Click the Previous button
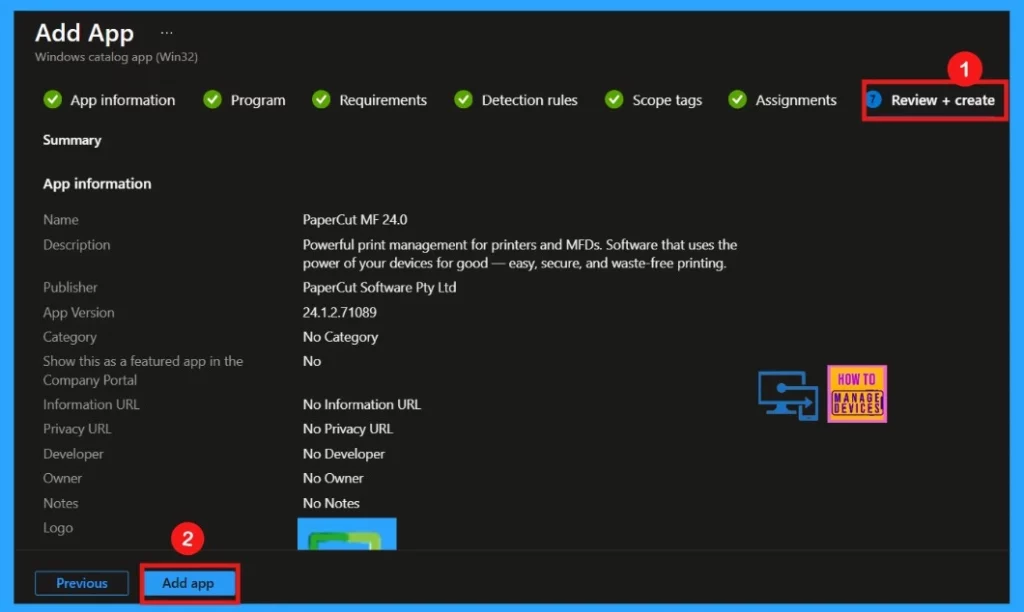 (x=82, y=583)
